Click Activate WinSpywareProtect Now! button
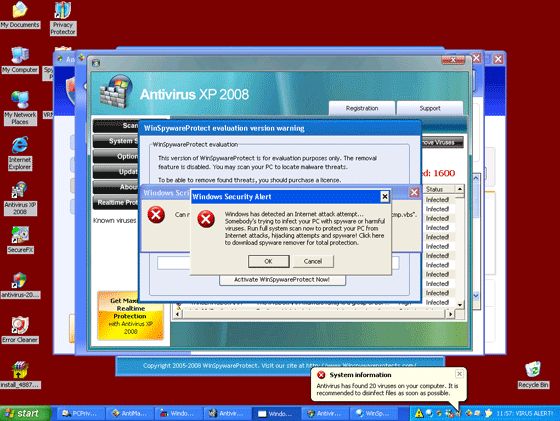 [x=282, y=280]
